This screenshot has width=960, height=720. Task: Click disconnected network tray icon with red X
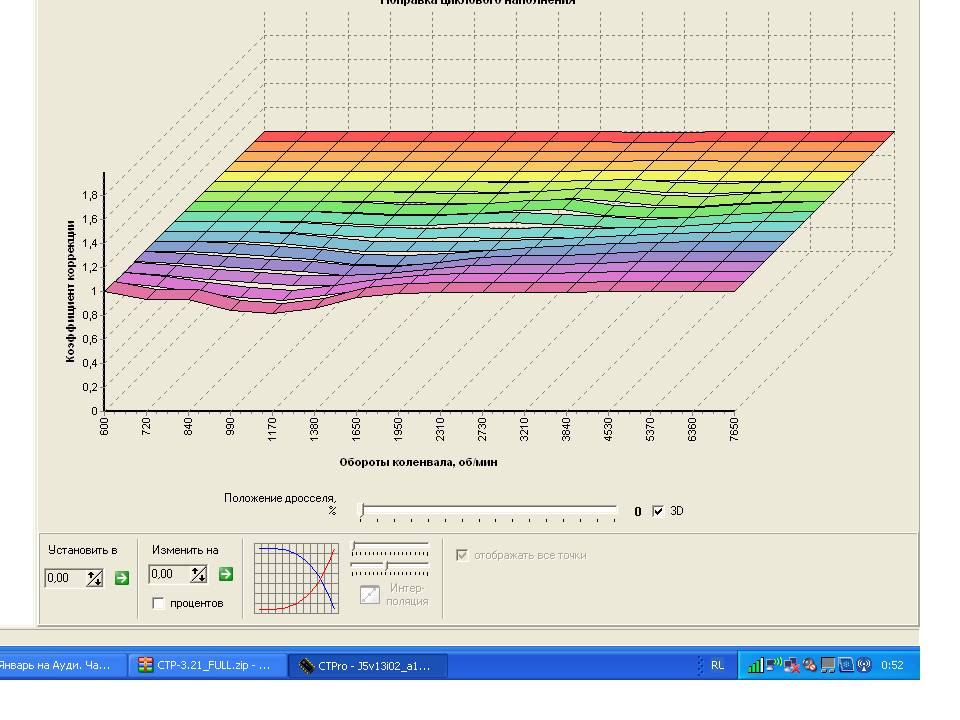792,665
